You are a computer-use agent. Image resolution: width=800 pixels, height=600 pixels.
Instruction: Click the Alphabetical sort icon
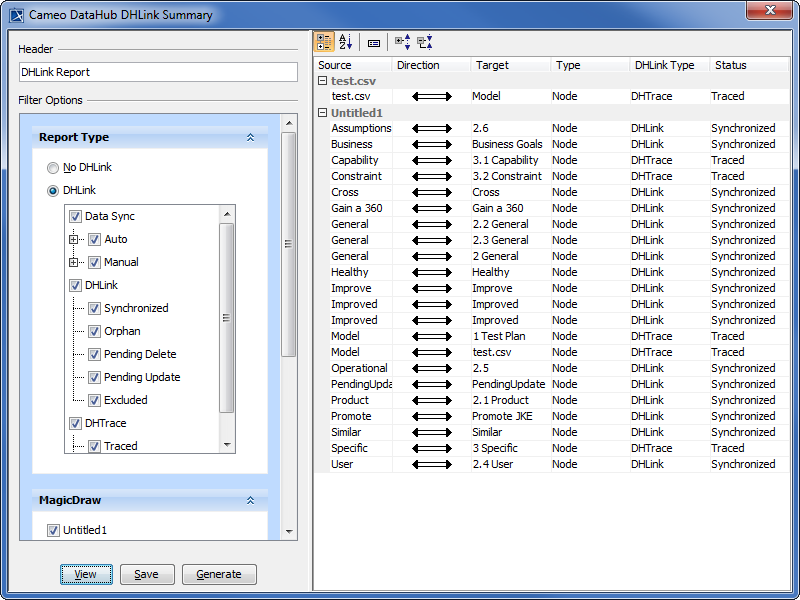pyautogui.click(x=346, y=42)
